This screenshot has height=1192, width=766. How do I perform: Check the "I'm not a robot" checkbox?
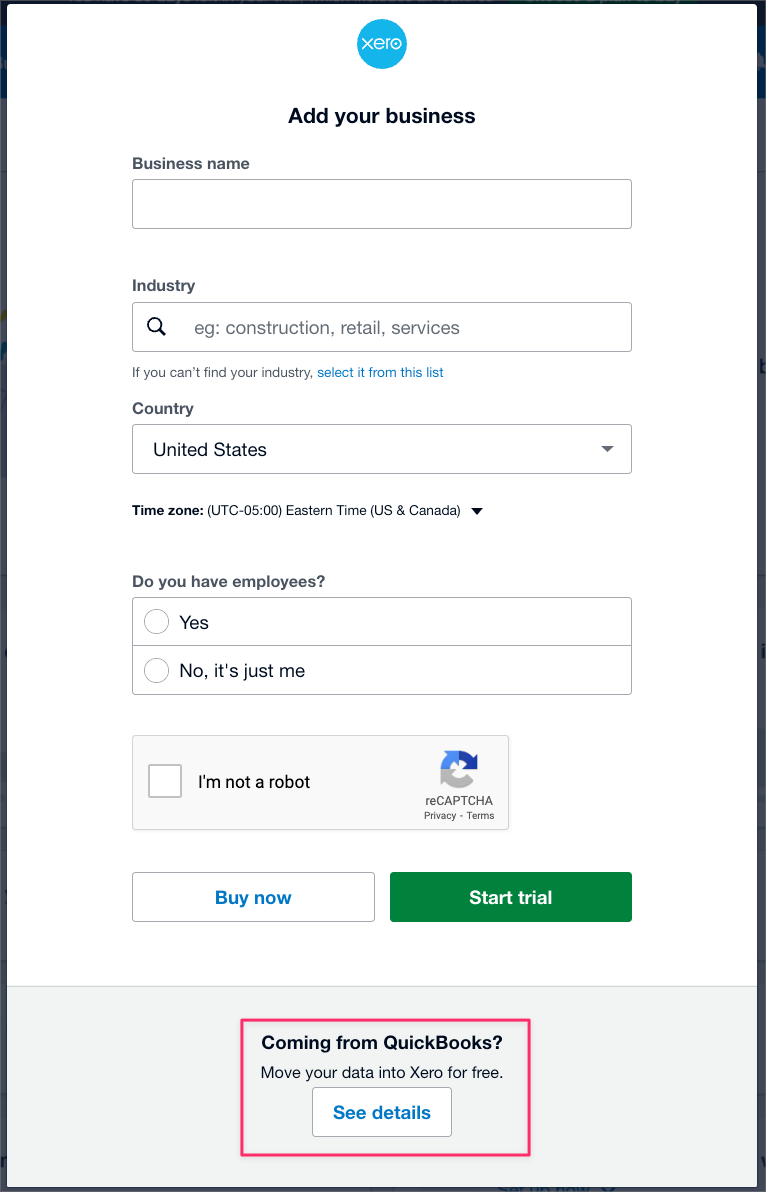click(164, 781)
